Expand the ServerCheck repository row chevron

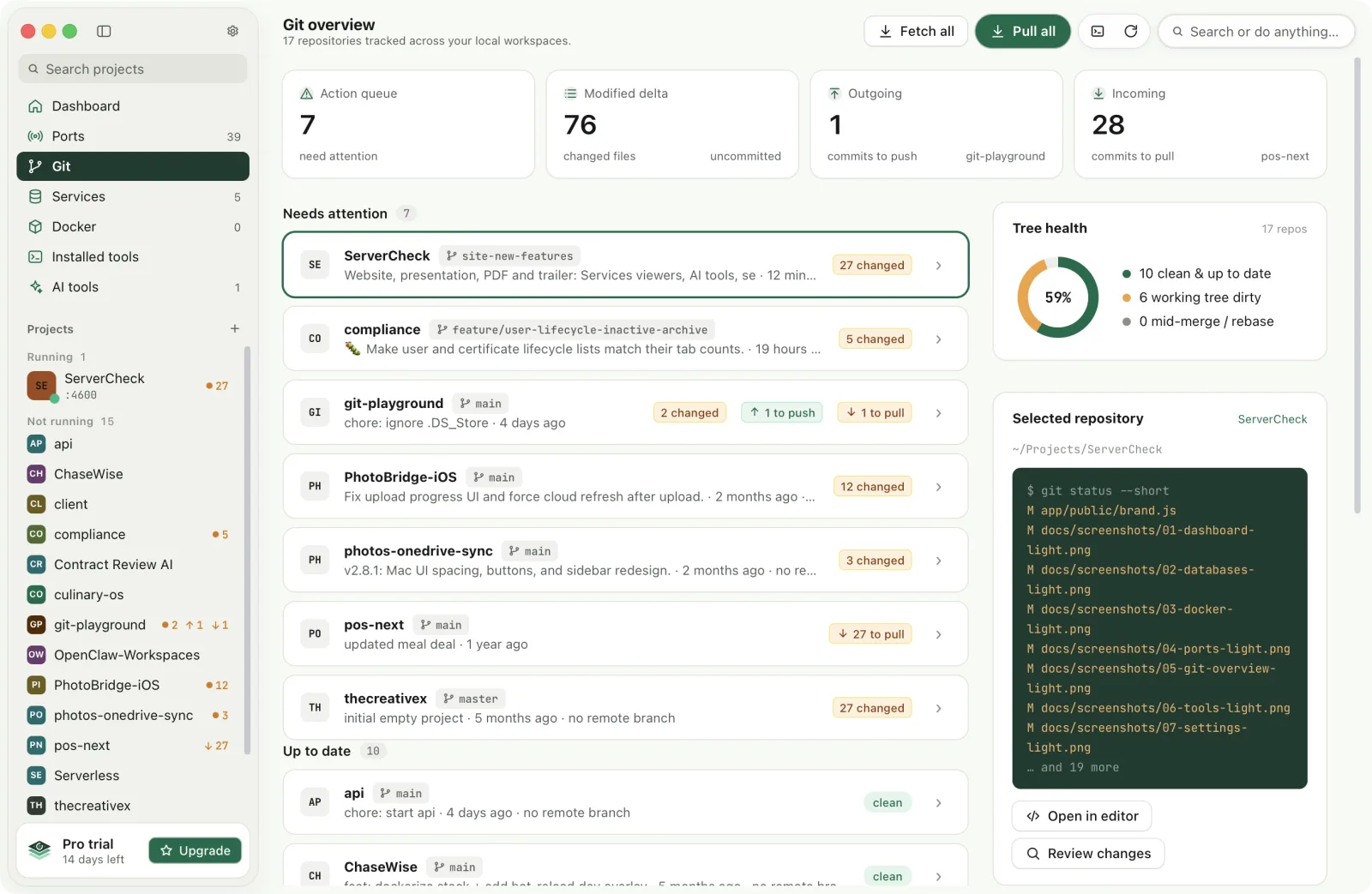939,266
